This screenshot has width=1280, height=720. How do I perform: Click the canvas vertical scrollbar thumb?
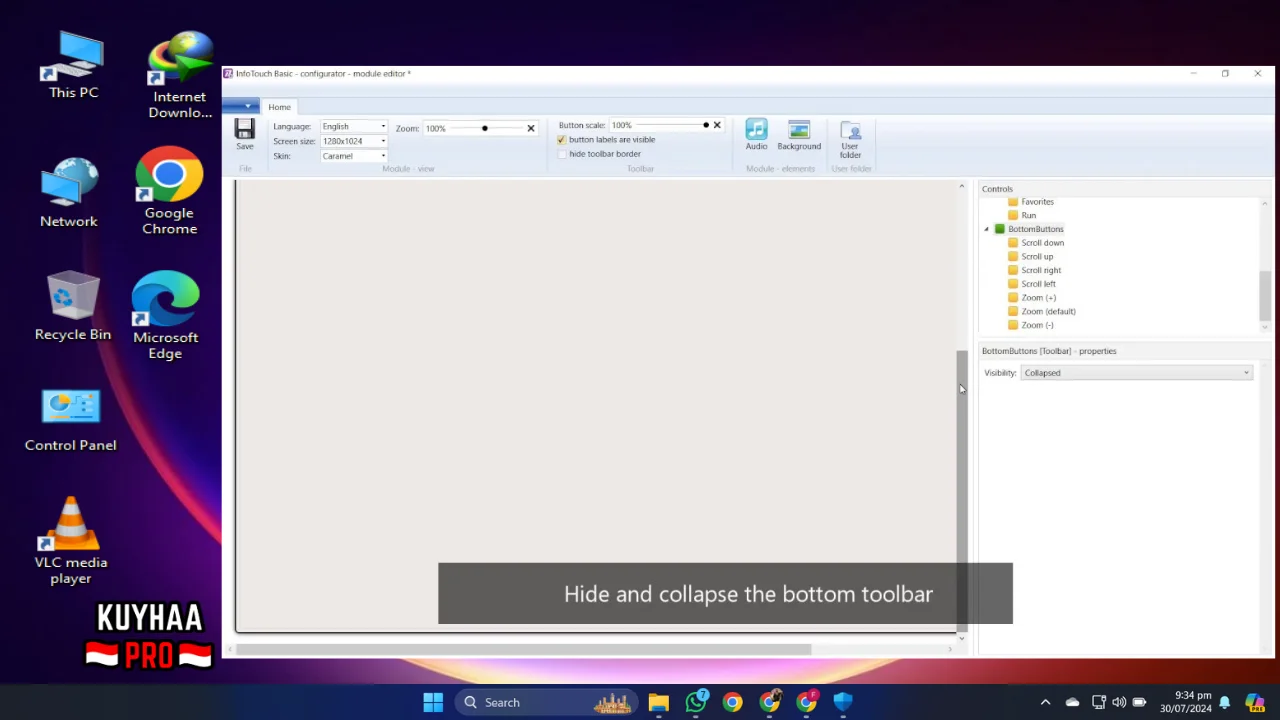click(x=962, y=490)
